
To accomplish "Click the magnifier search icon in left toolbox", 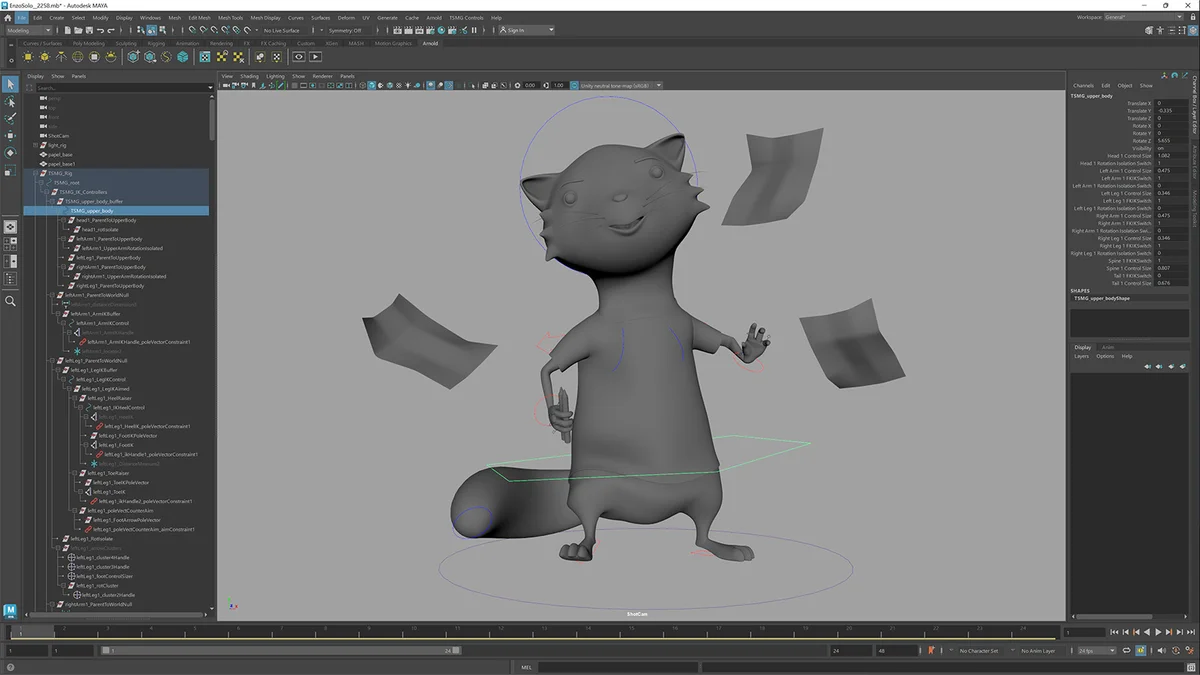I will click(10, 301).
